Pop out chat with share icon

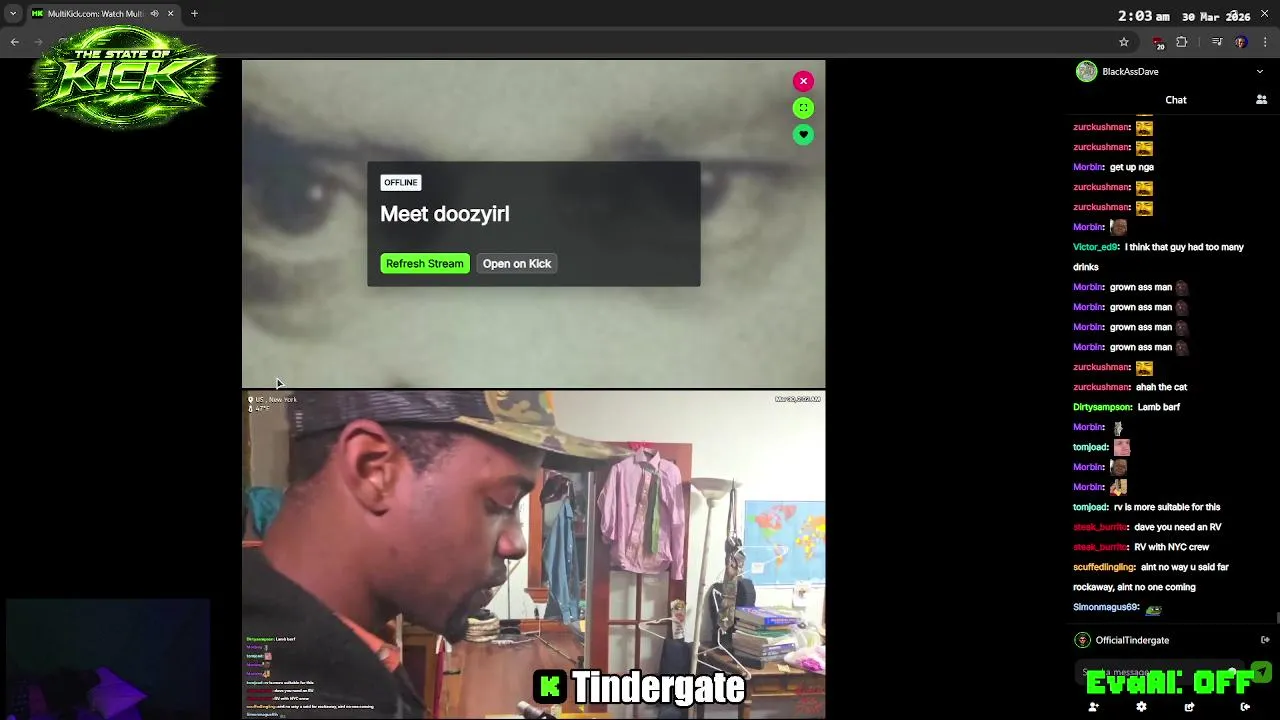[x=1189, y=707]
